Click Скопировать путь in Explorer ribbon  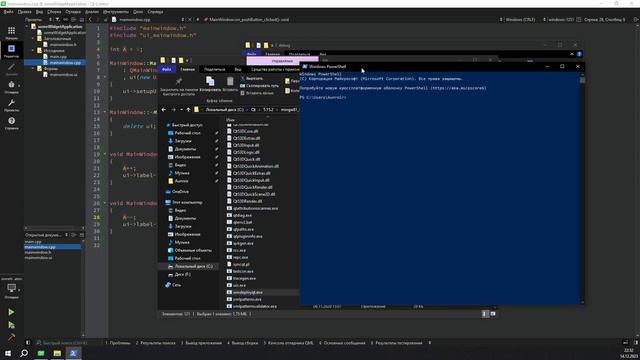(x=260, y=86)
